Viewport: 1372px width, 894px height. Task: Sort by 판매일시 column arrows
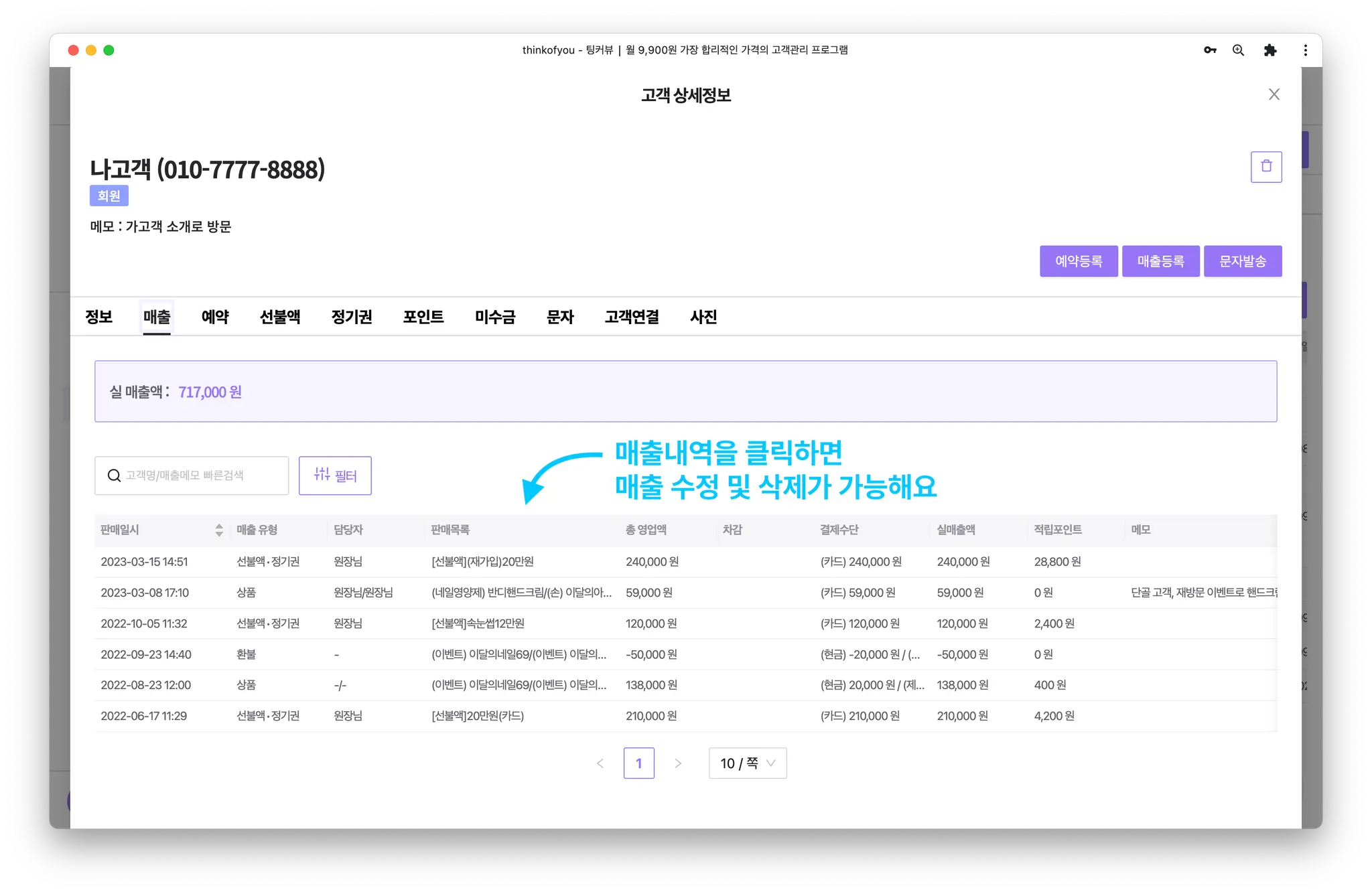coord(218,530)
